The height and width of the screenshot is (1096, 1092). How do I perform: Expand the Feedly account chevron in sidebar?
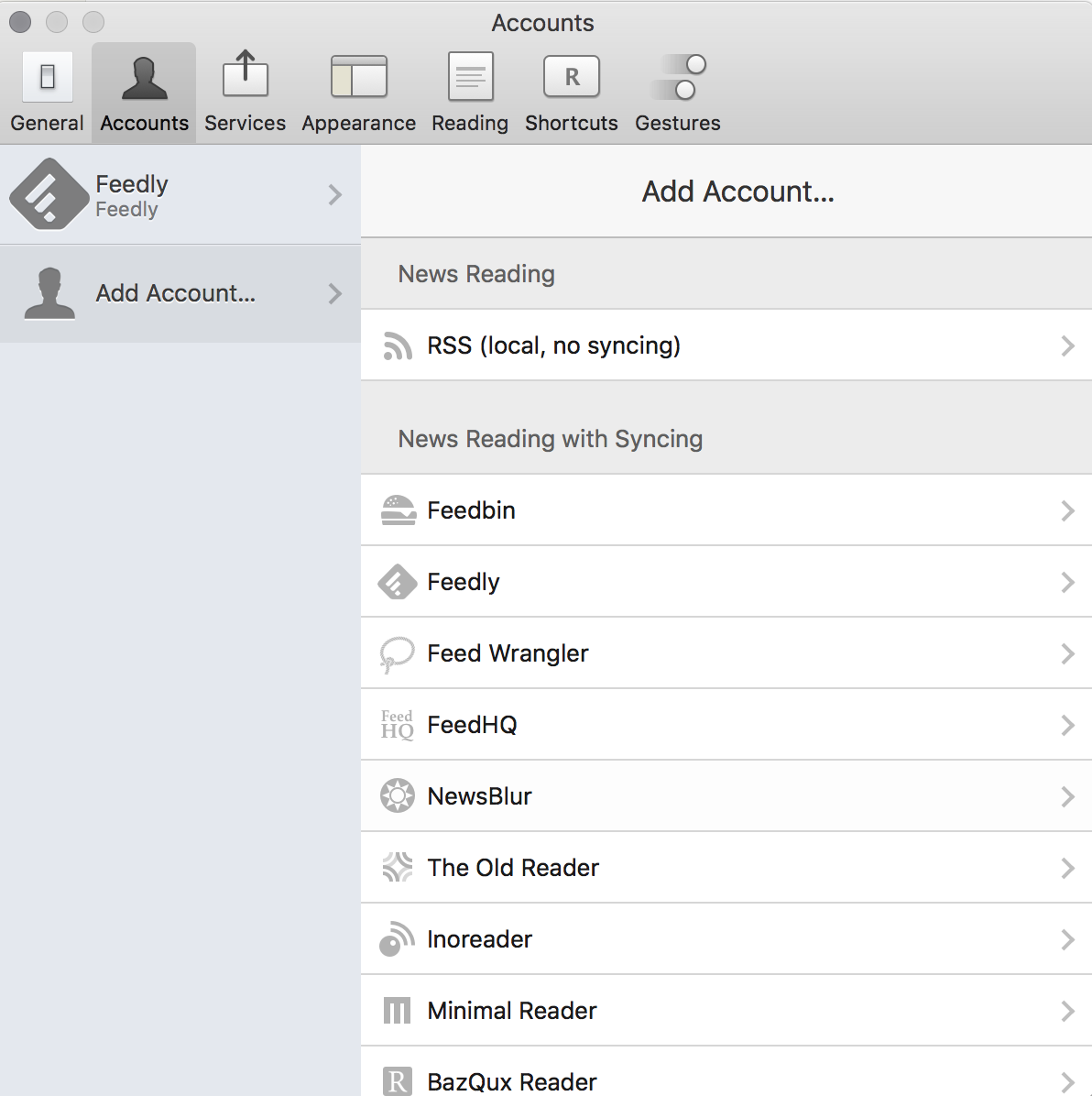pos(335,194)
